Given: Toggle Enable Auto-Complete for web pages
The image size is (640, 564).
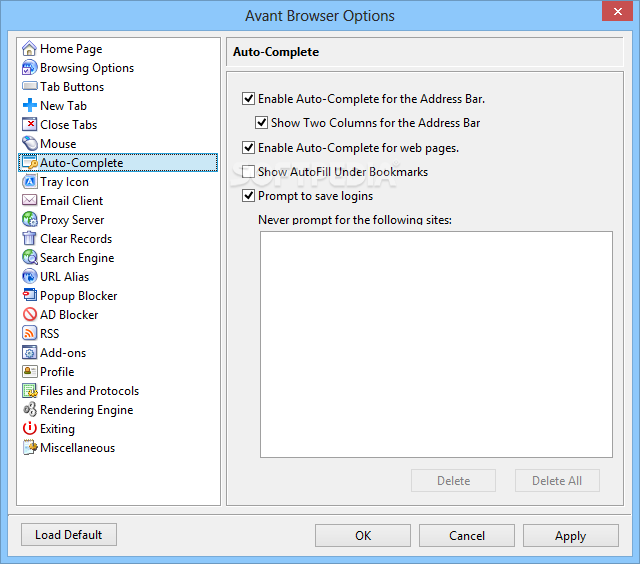Looking at the screenshot, I should click(248, 147).
